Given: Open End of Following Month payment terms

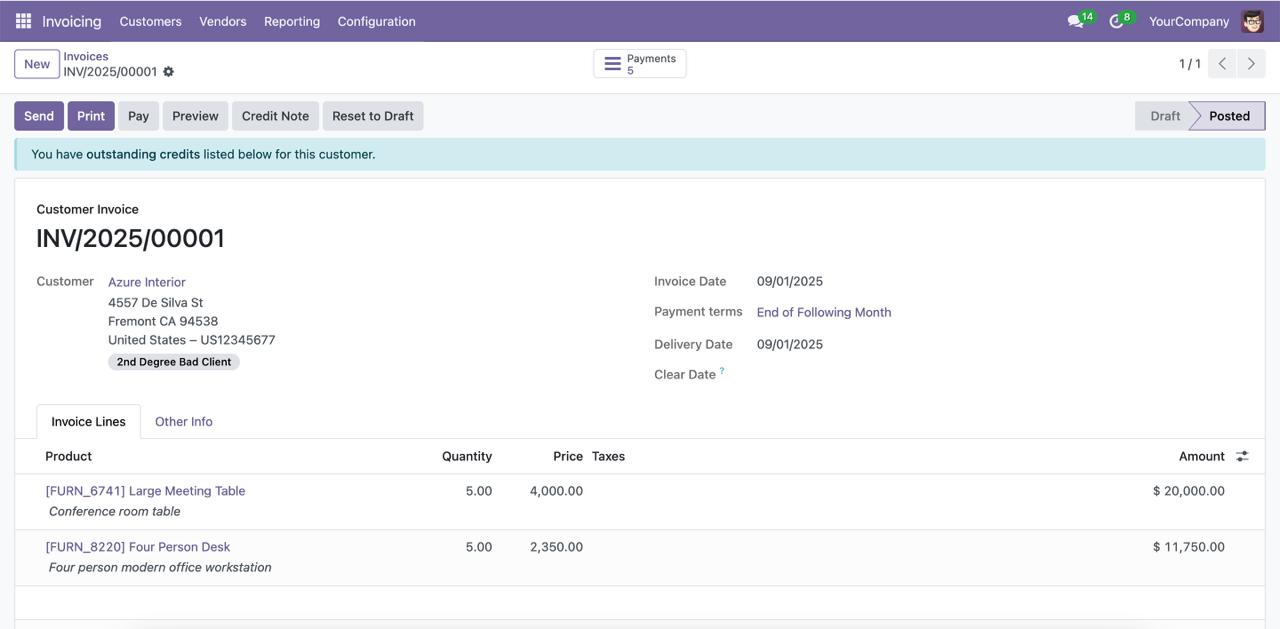Looking at the screenshot, I should coord(824,312).
